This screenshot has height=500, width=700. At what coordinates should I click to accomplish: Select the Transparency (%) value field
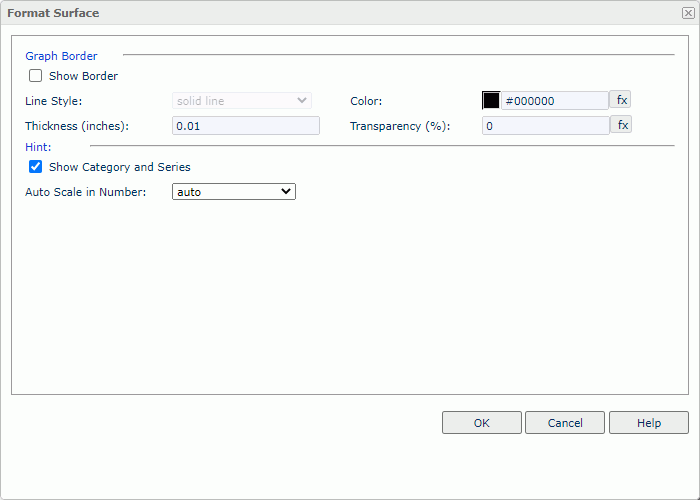click(546, 126)
